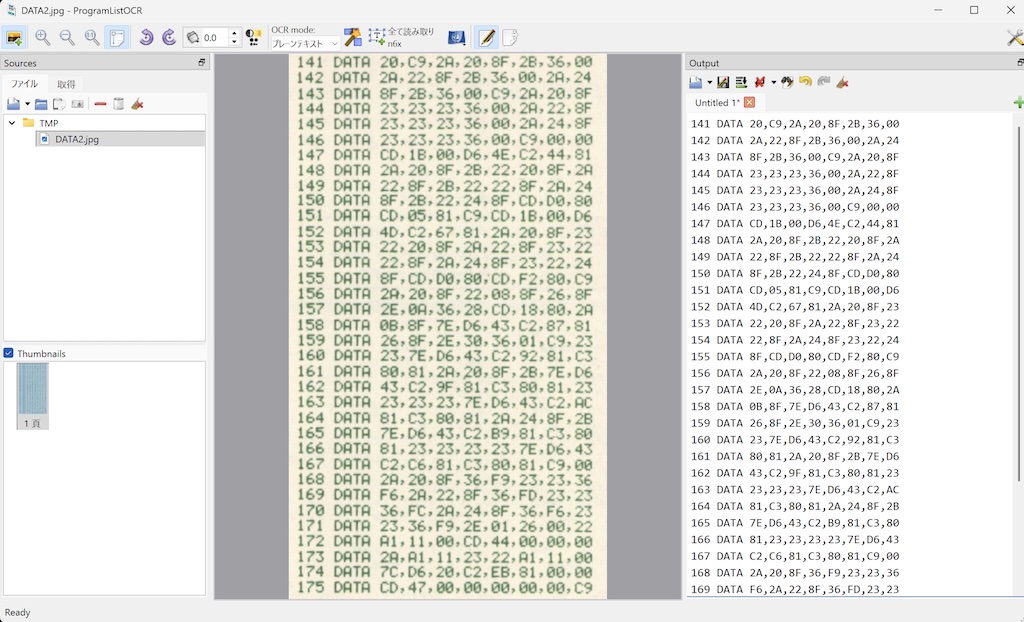Screen dimensions: 1024x622
Task: Select the Untitled 1 output tab
Action: point(717,102)
